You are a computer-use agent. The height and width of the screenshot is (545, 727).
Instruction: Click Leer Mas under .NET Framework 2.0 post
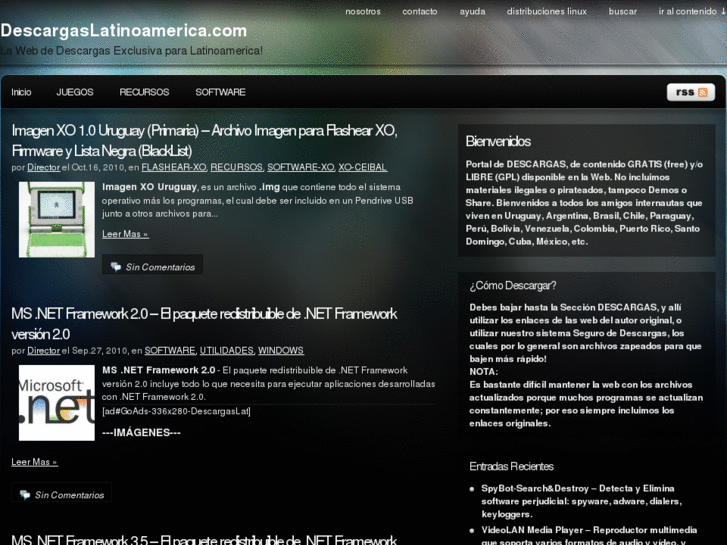coord(34,462)
